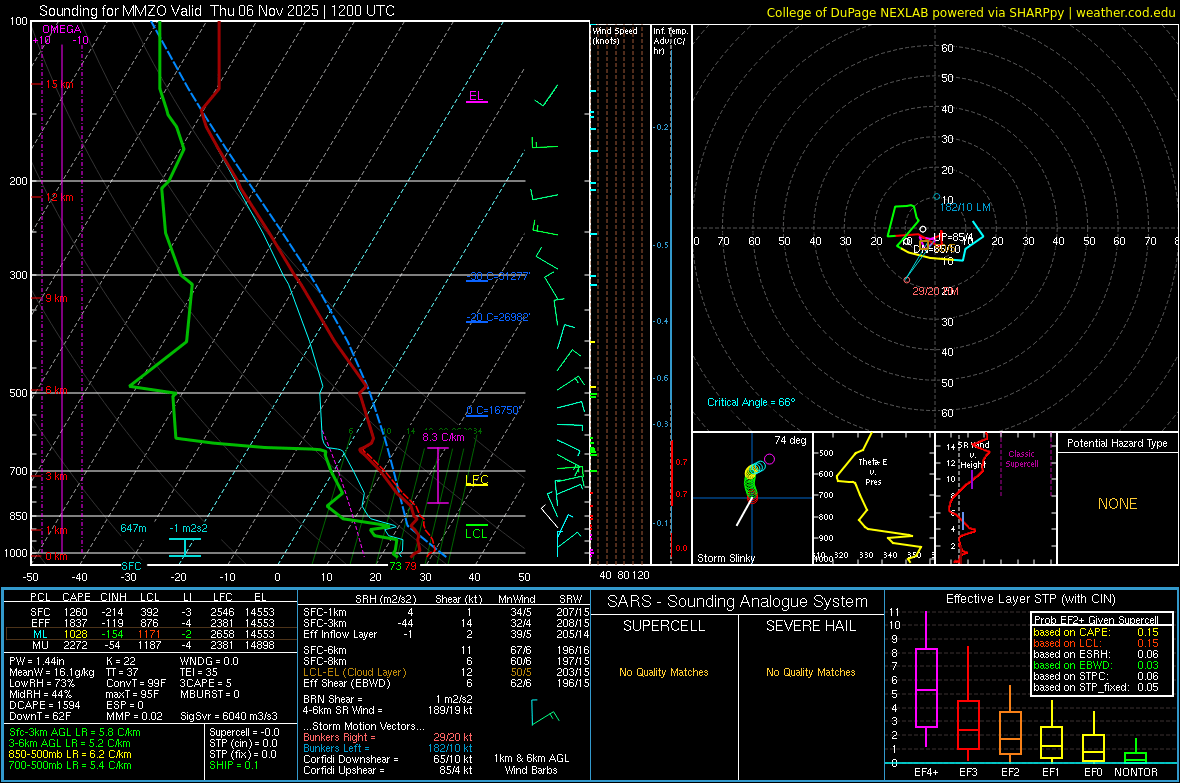Select the yellow LFC level marker
This screenshot has height=783, width=1180.
click(x=476, y=480)
